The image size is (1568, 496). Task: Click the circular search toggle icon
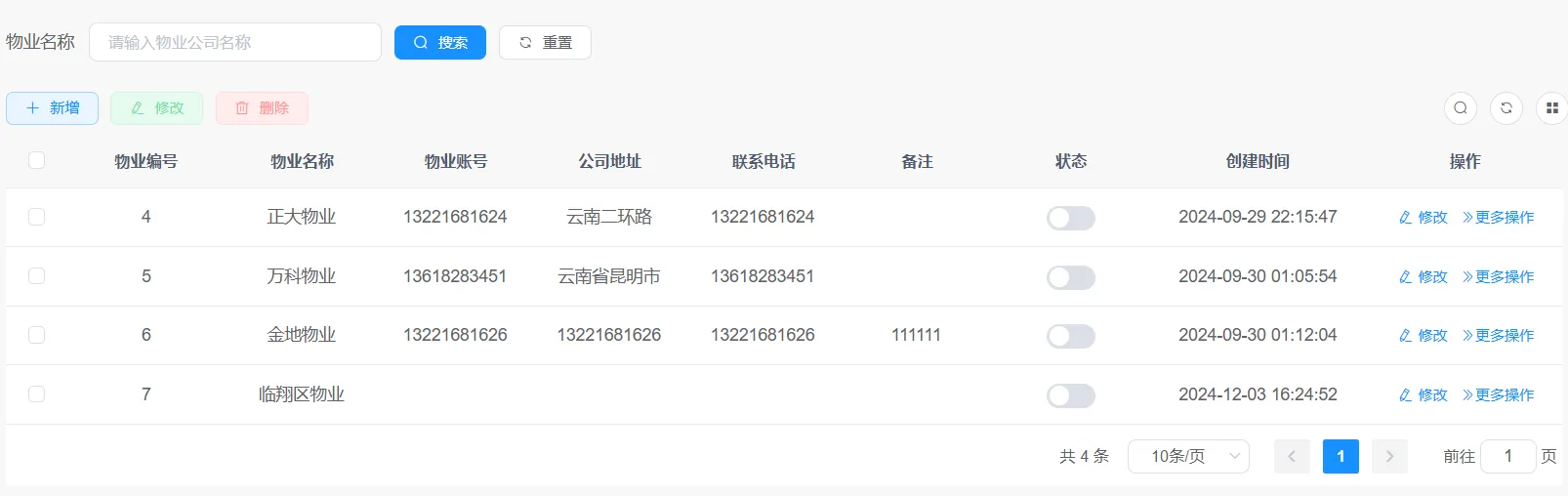coord(1460,108)
